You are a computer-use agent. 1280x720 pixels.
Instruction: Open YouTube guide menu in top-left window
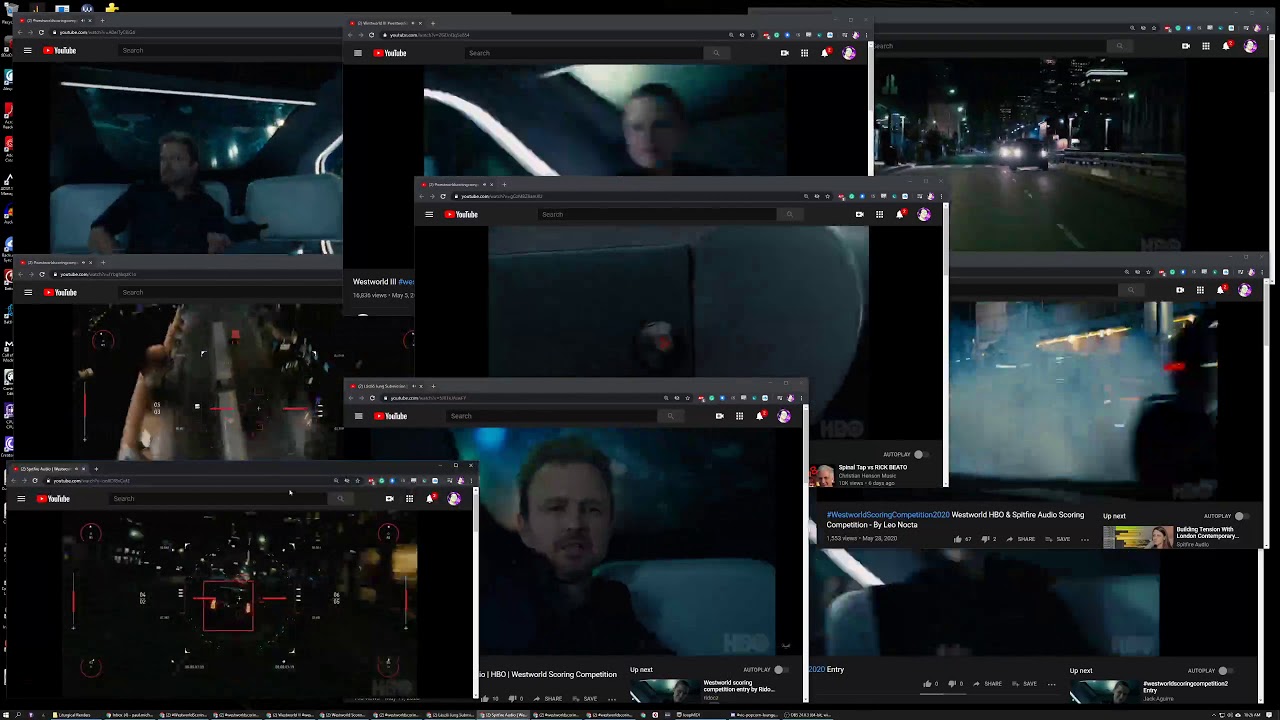pos(27,50)
